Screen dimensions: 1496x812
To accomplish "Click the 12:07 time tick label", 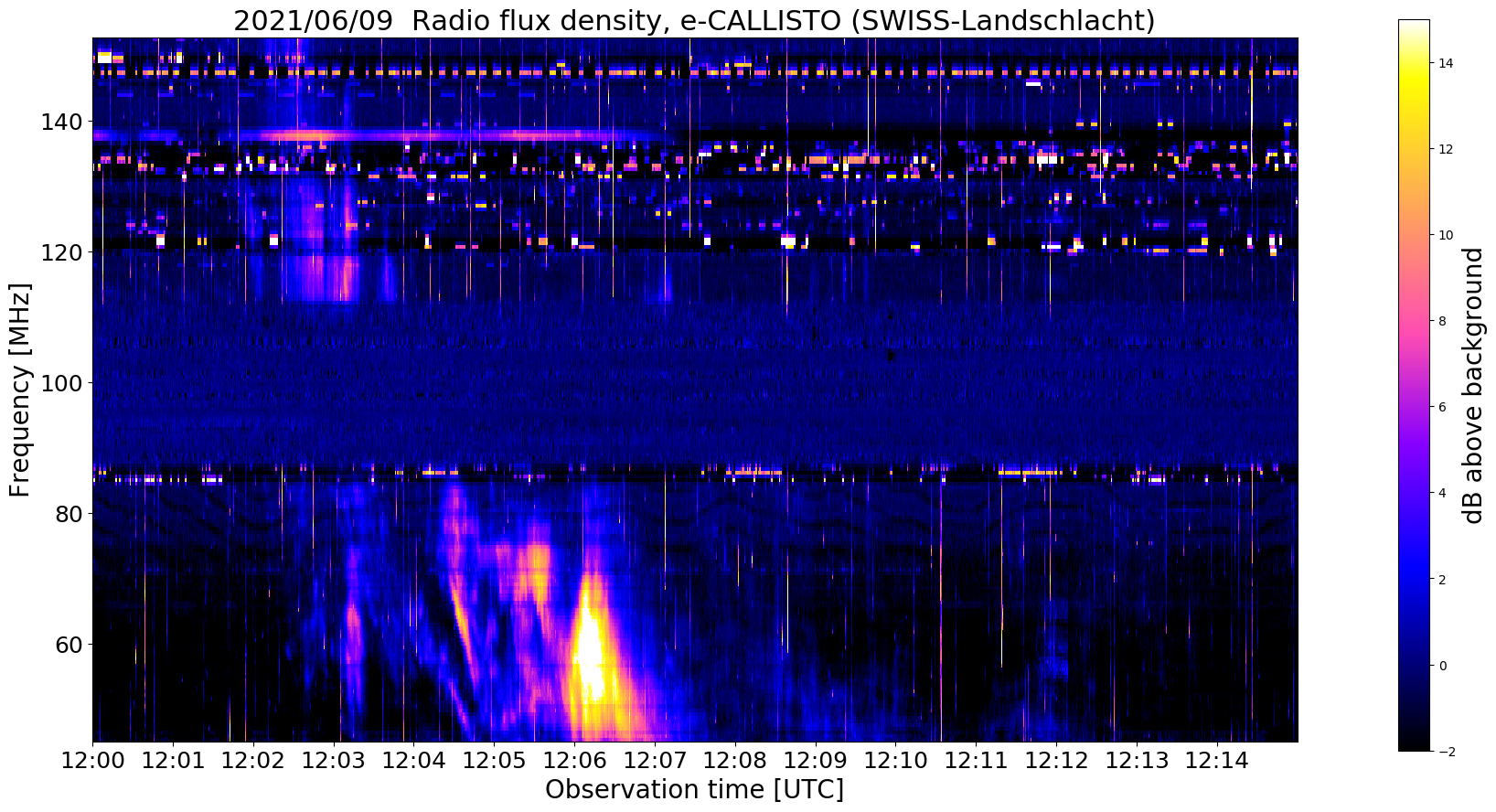I will [x=655, y=761].
